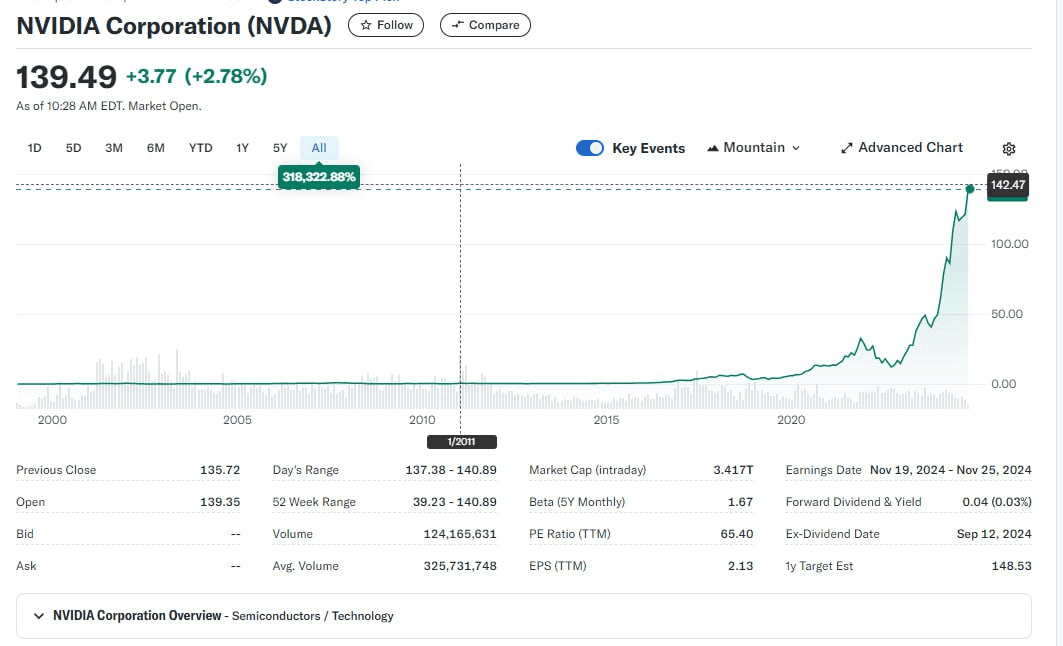
Task: Click the 142.47 price label on axis
Action: pyautogui.click(x=1007, y=185)
